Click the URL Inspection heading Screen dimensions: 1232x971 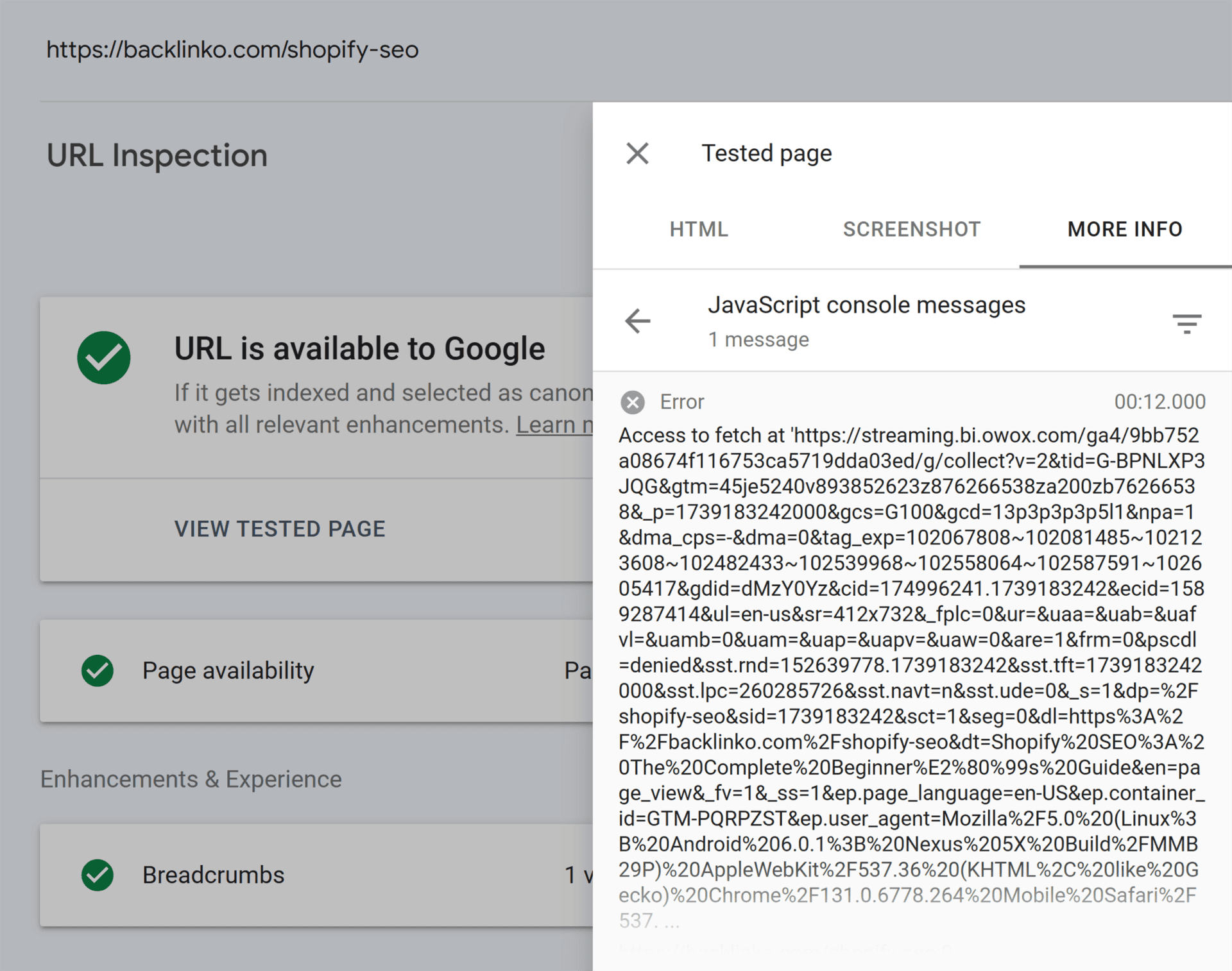tap(157, 156)
